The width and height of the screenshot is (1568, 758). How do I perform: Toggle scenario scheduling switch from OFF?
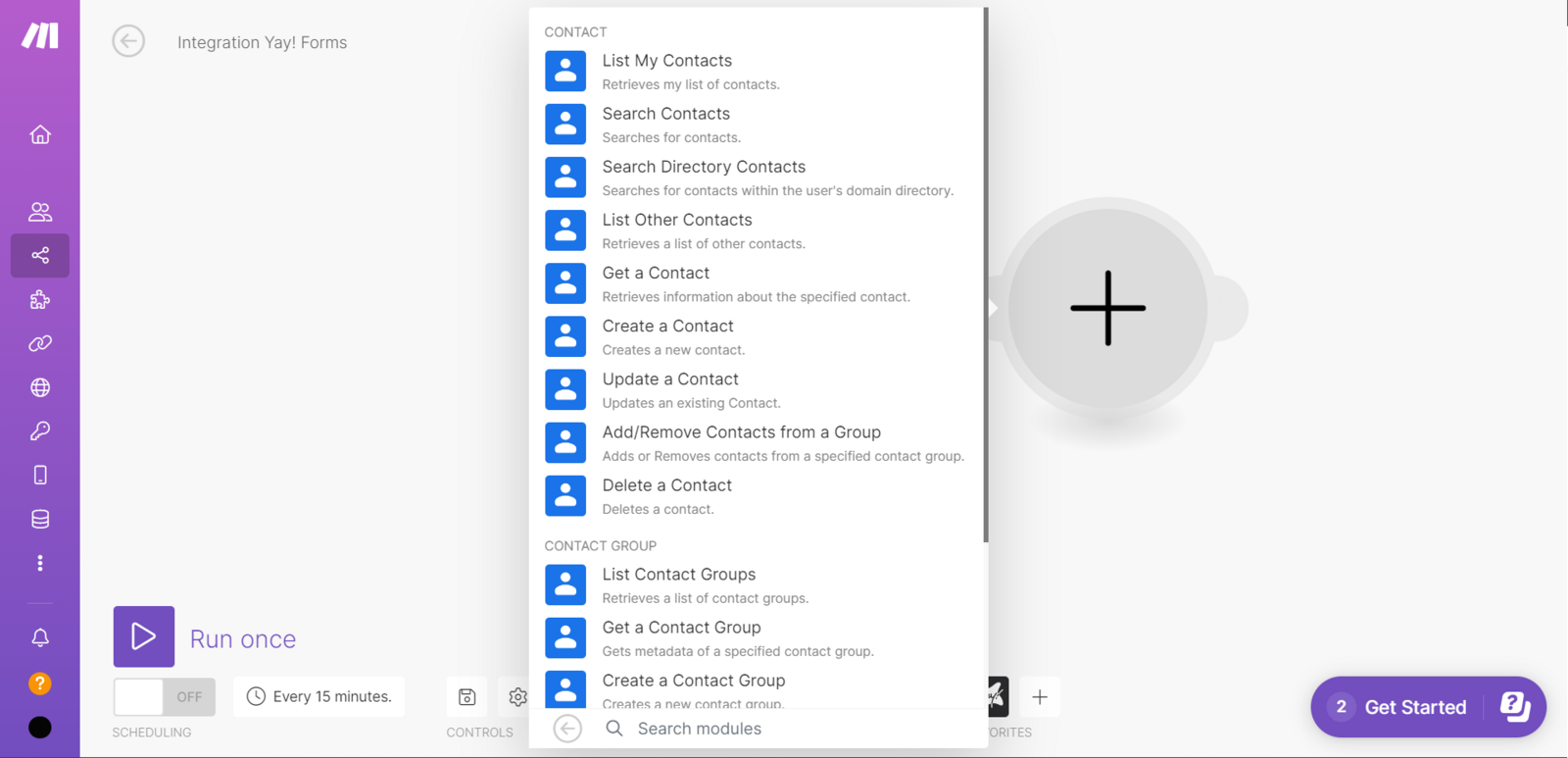coord(164,697)
